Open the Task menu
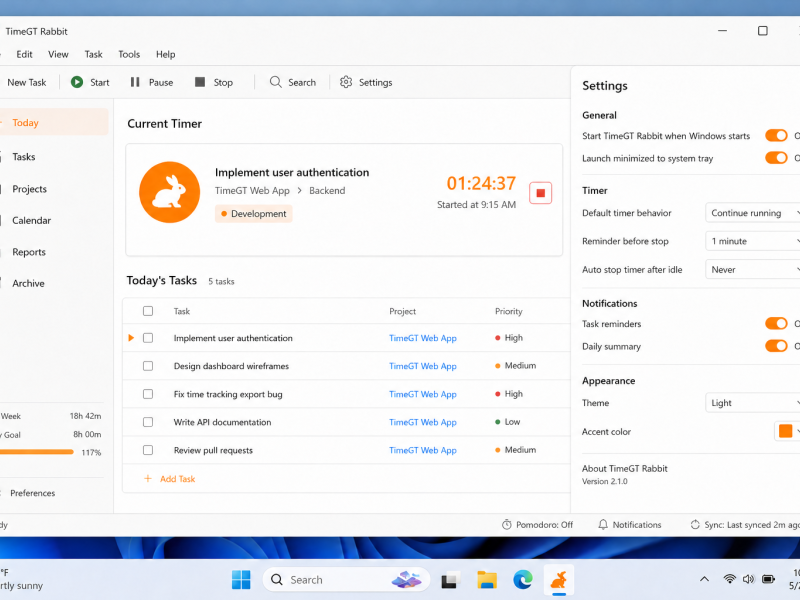 point(93,54)
